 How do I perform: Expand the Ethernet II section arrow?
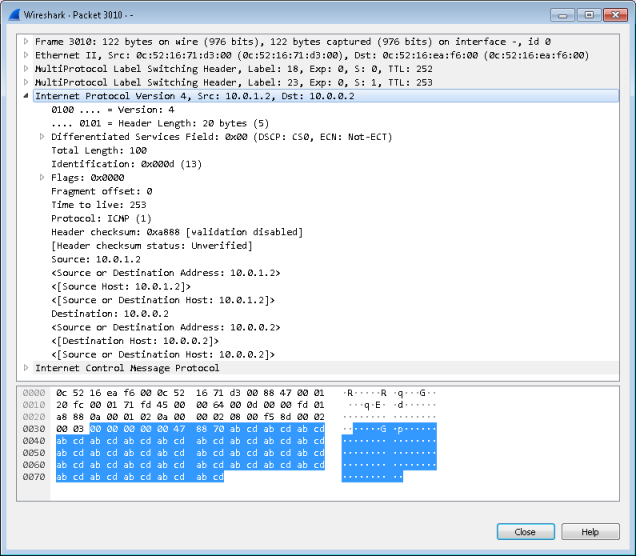26,55
